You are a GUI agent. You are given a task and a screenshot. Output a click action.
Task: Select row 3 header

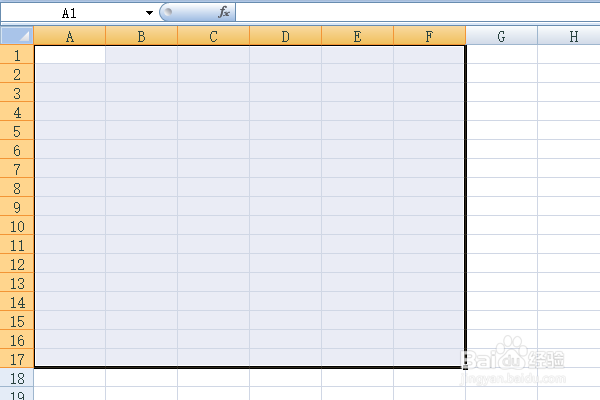(17, 93)
